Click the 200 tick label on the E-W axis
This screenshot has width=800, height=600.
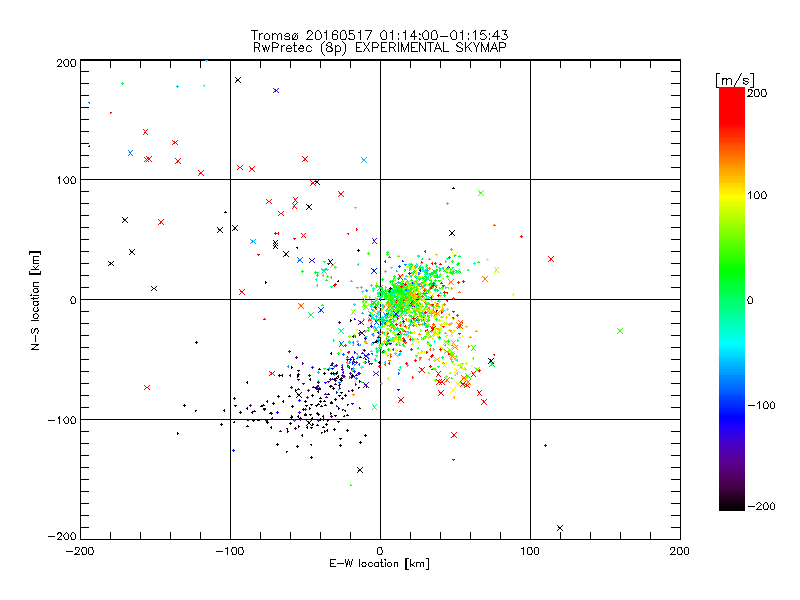pyautogui.click(x=680, y=551)
